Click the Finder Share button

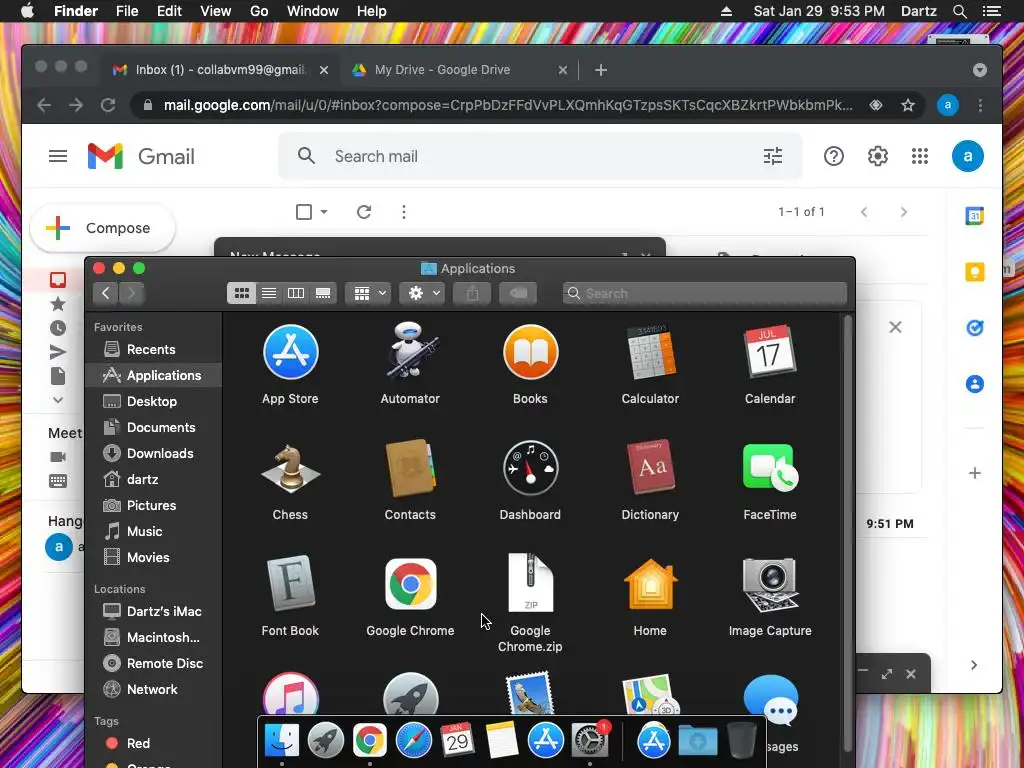(472, 293)
